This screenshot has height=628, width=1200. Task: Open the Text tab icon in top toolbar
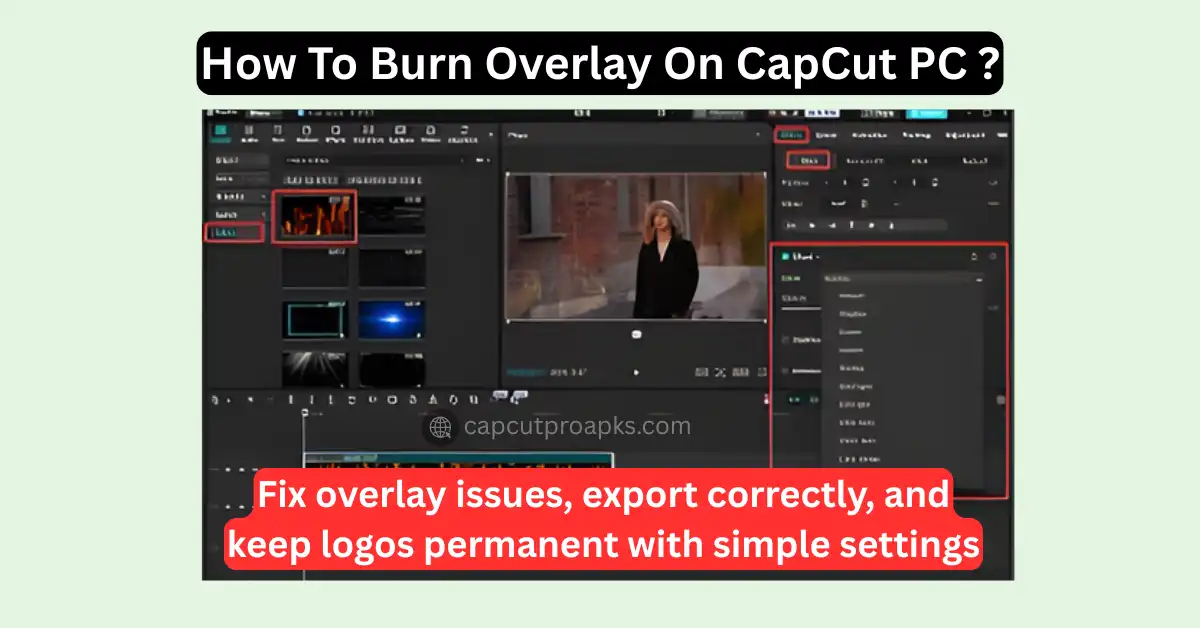(x=277, y=133)
